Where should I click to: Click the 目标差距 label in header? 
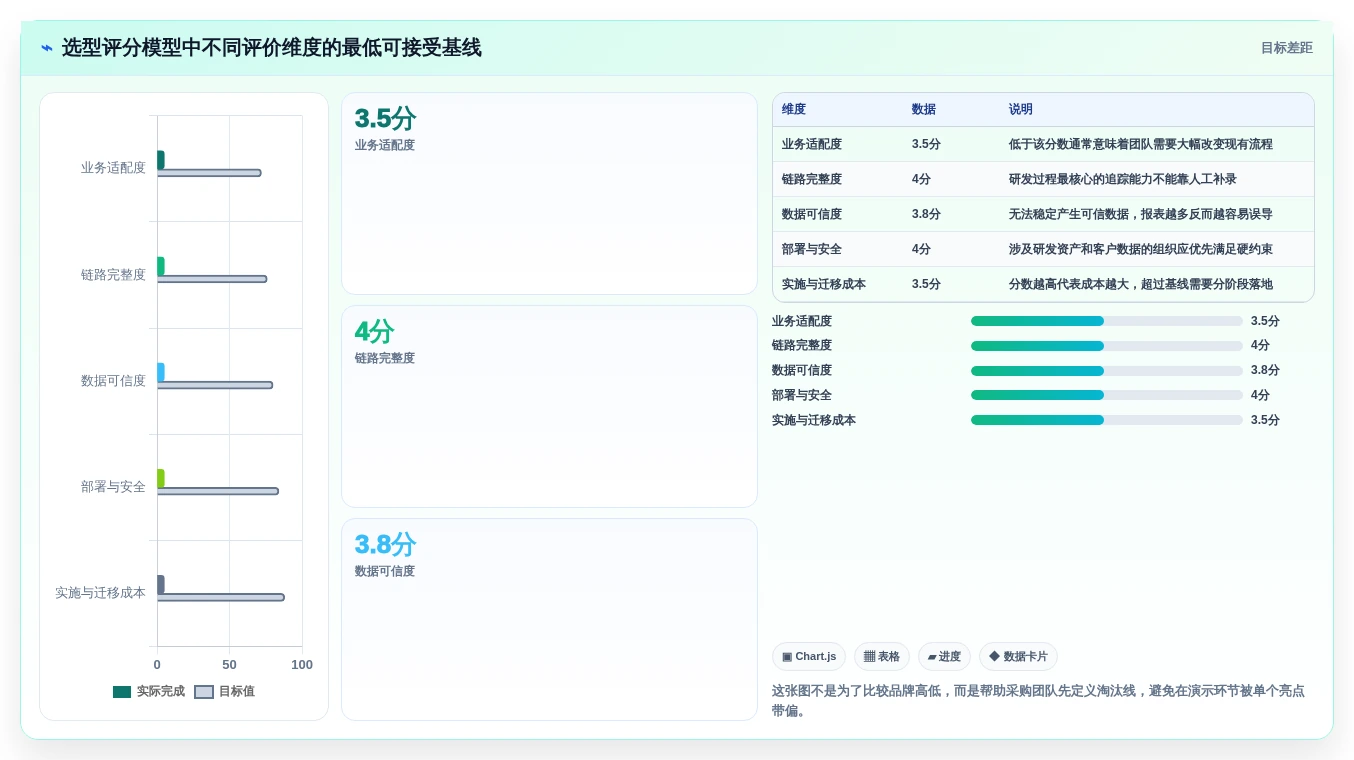[x=1286, y=48]
